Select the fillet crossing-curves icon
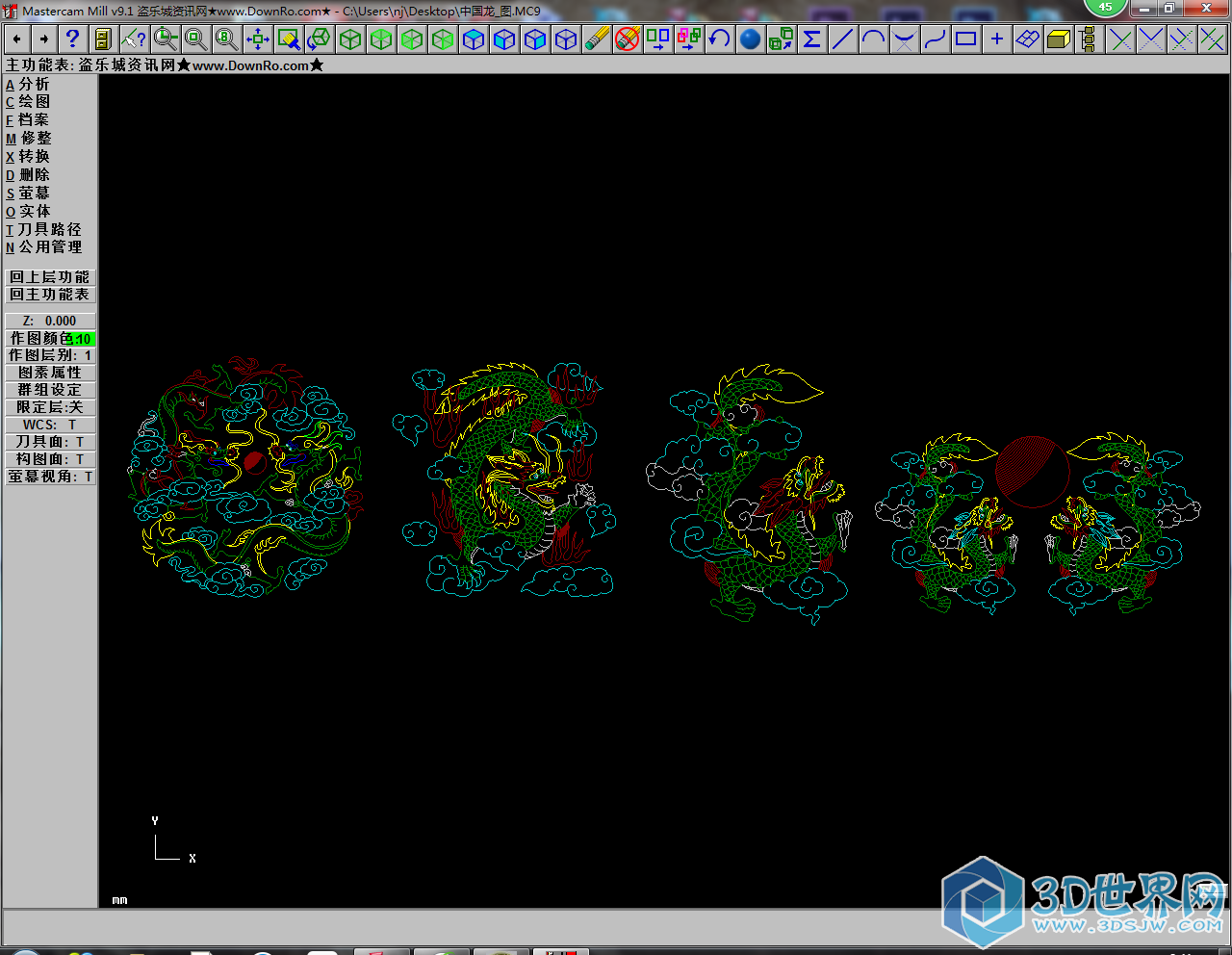 click(x=905, y=39)
